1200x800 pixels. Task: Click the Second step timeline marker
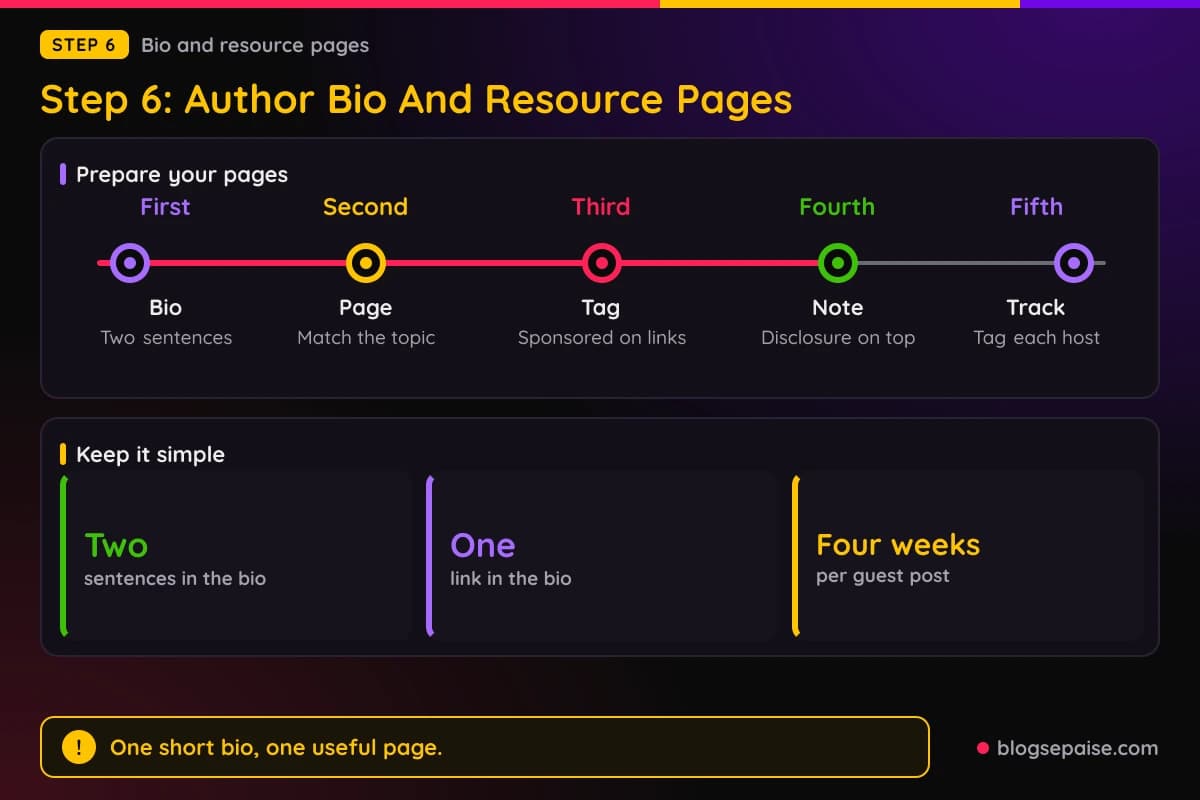pos(366,263)
